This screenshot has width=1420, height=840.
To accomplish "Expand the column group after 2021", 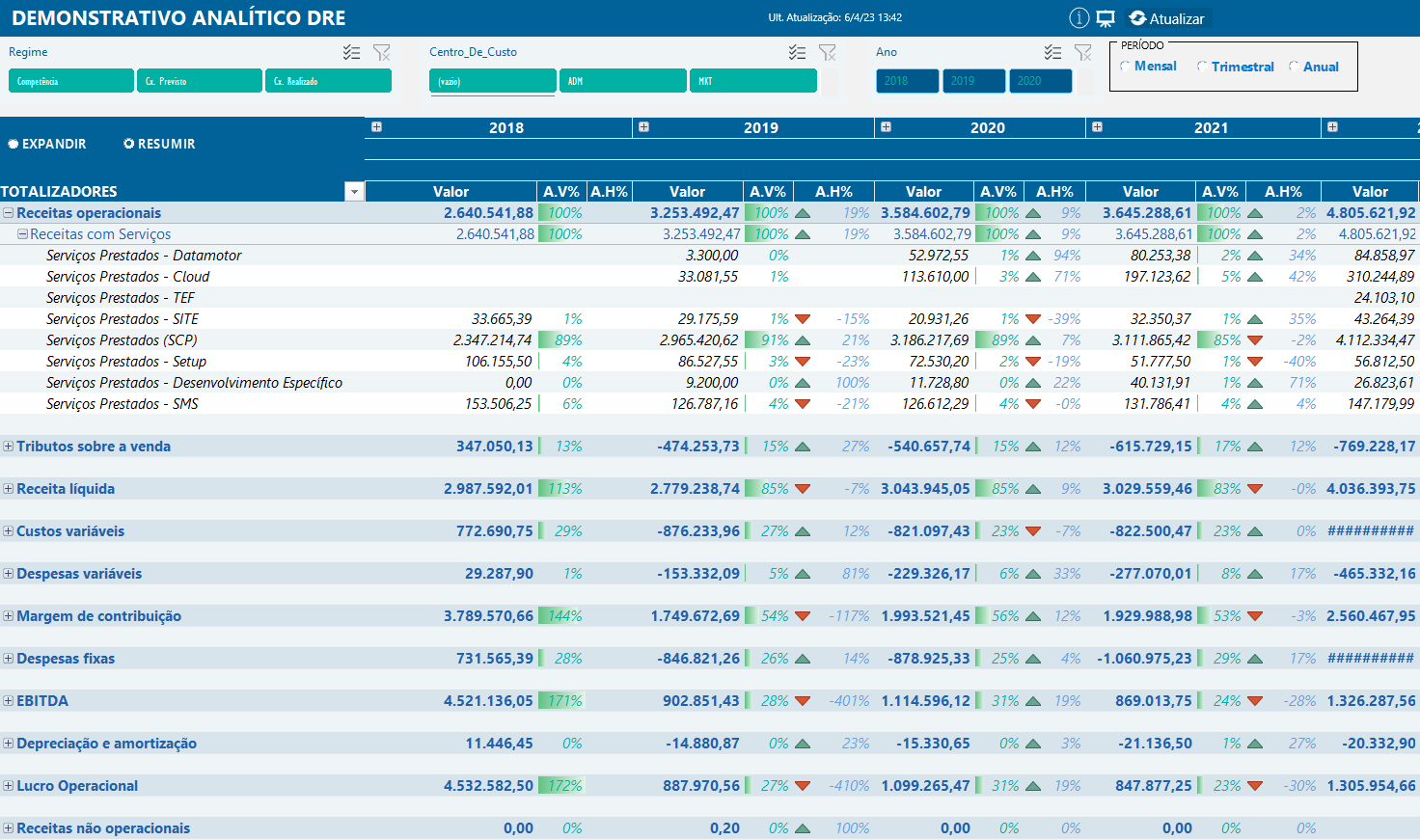I will pos(1332,127).
